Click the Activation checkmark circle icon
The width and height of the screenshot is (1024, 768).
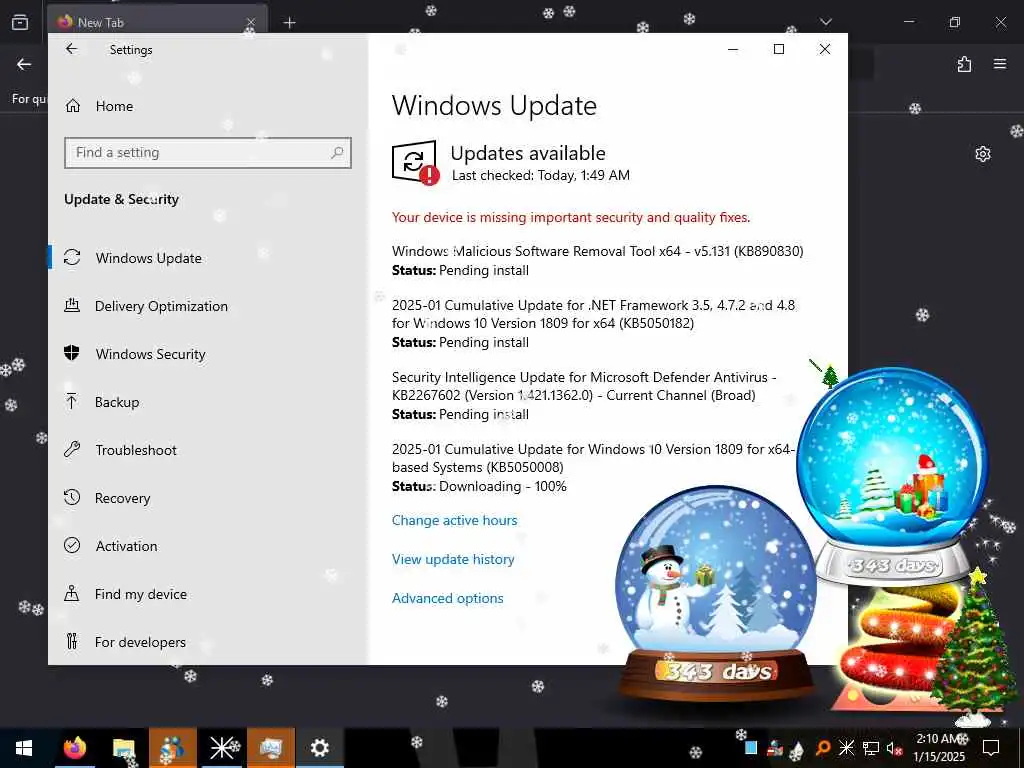(x=72, y=545)
